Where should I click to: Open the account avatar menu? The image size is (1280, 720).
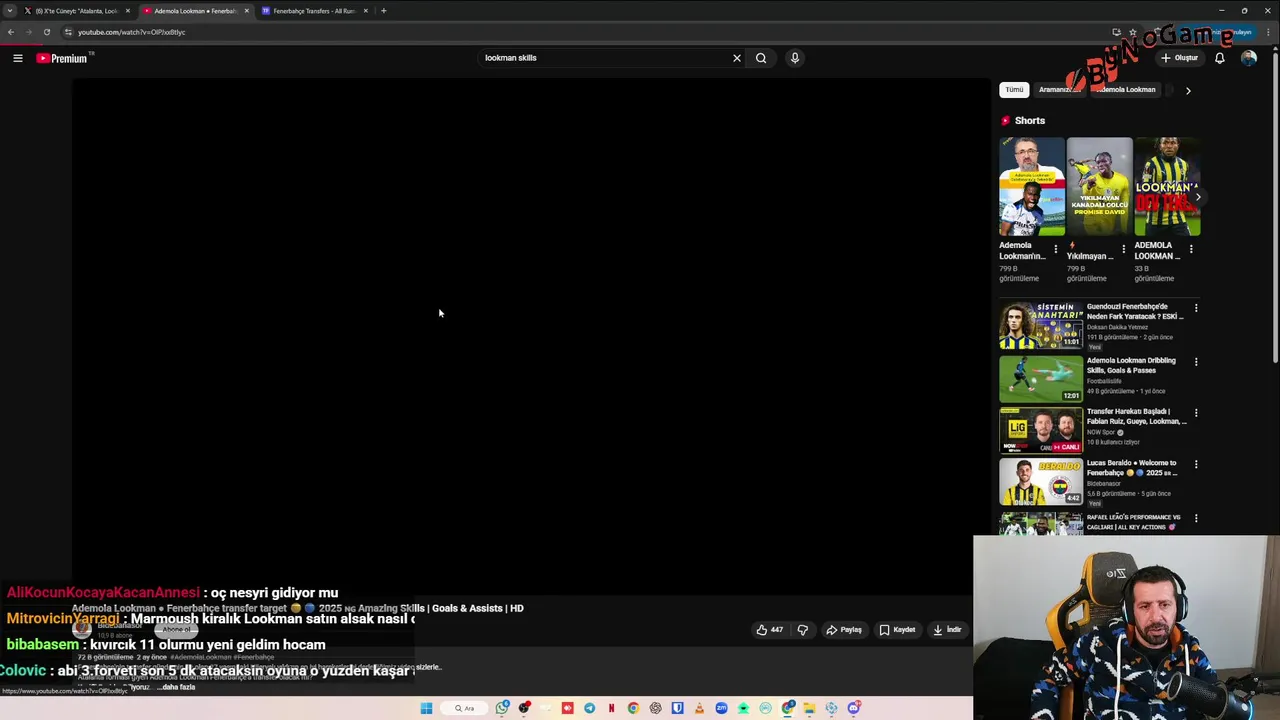click(1249, 58)
